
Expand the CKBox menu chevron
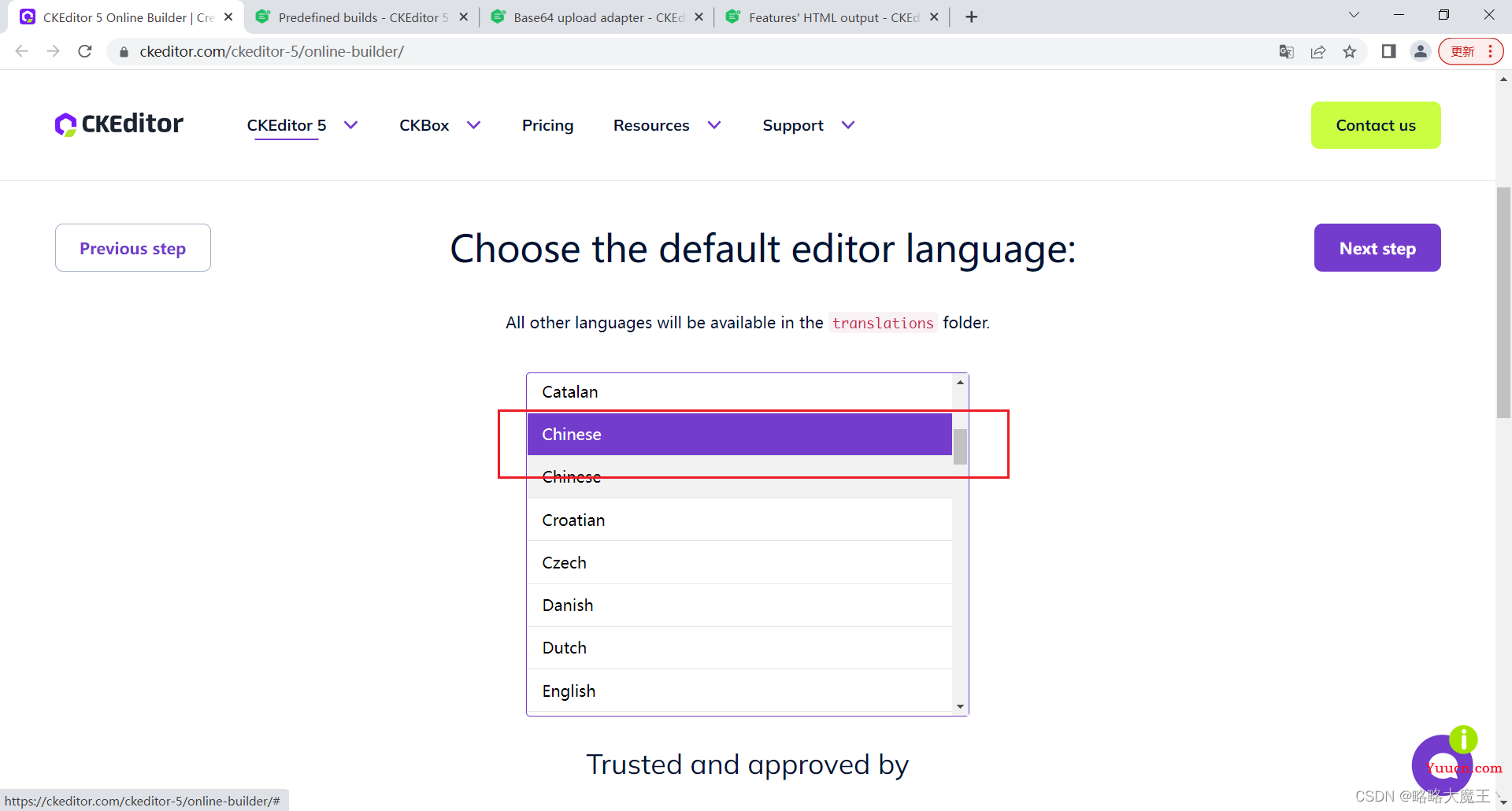point(473,124)
